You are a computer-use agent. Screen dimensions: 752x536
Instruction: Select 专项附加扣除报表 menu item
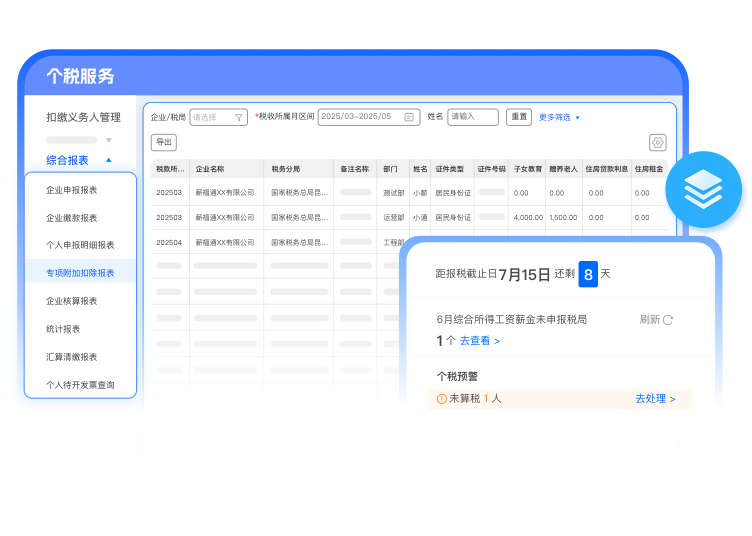(x=80, y=273)
